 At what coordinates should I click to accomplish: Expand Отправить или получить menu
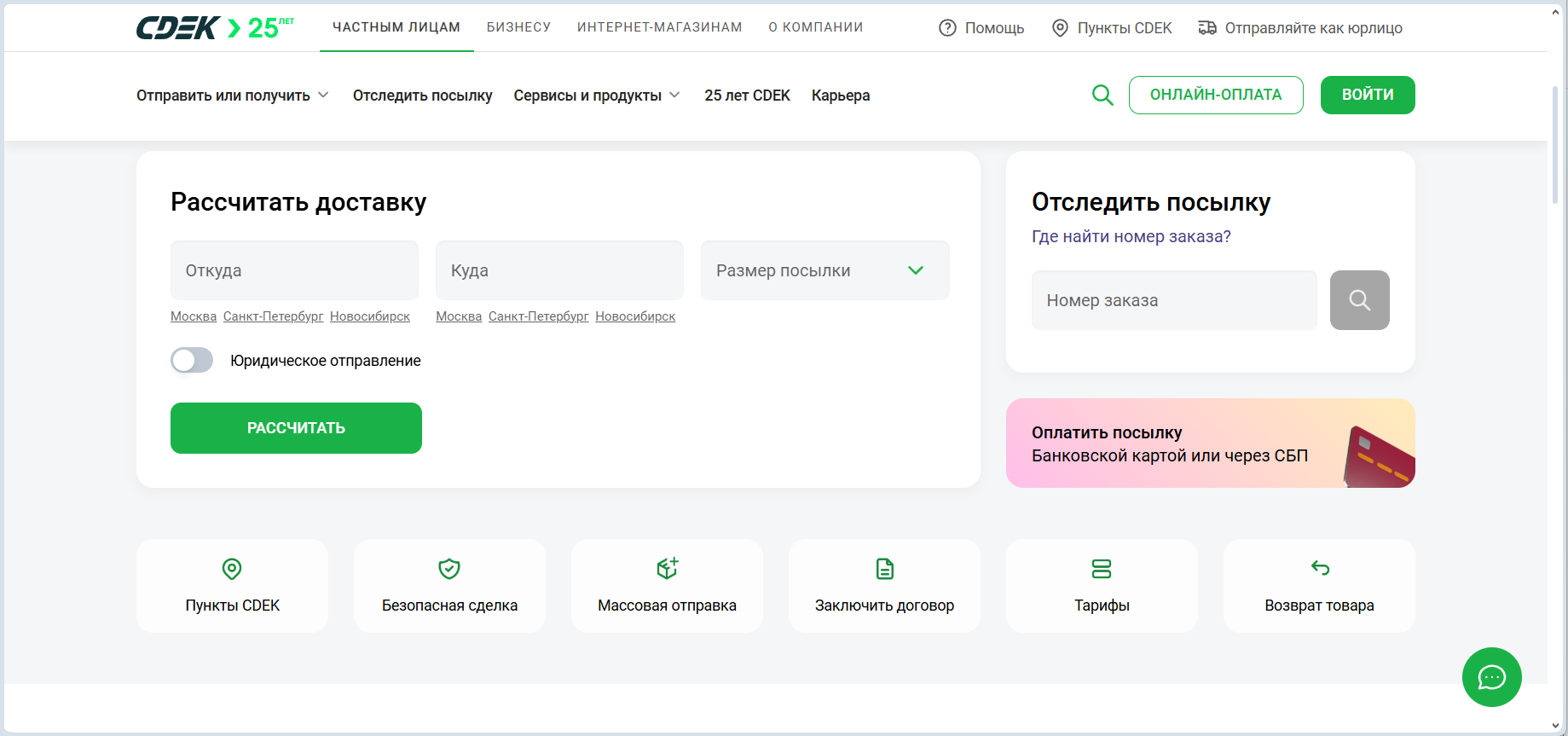233,96
